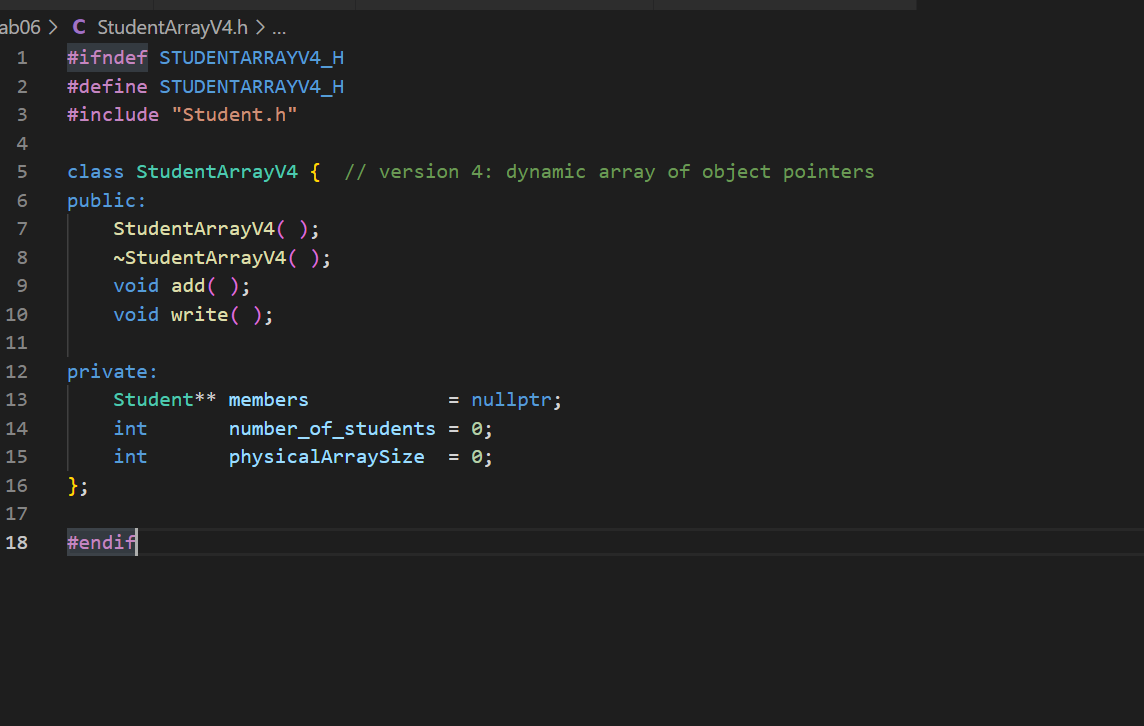Click the "add" method name
The height and width of the screenshot is (726, 1144).
click(188, 285)
